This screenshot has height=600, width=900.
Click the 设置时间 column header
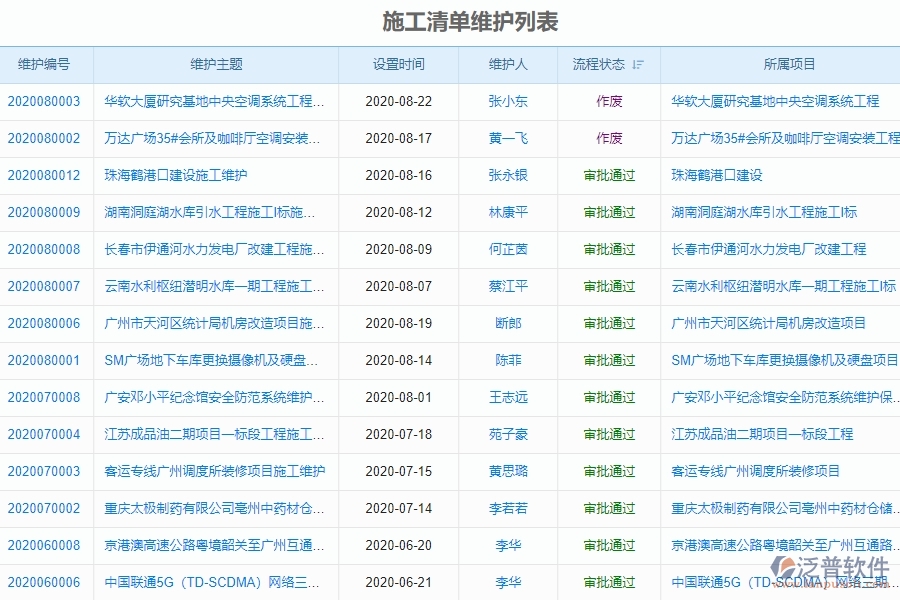[x=397, y=64]
